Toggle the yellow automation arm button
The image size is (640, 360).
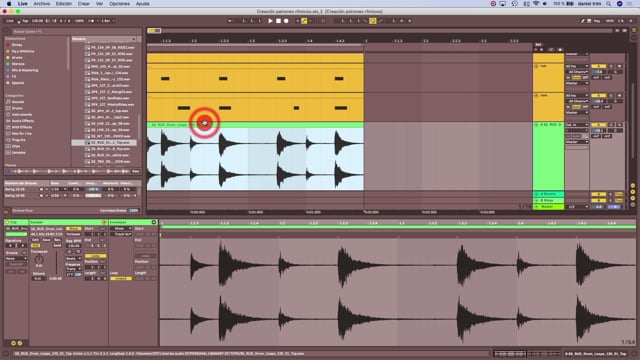pos(304,21)
